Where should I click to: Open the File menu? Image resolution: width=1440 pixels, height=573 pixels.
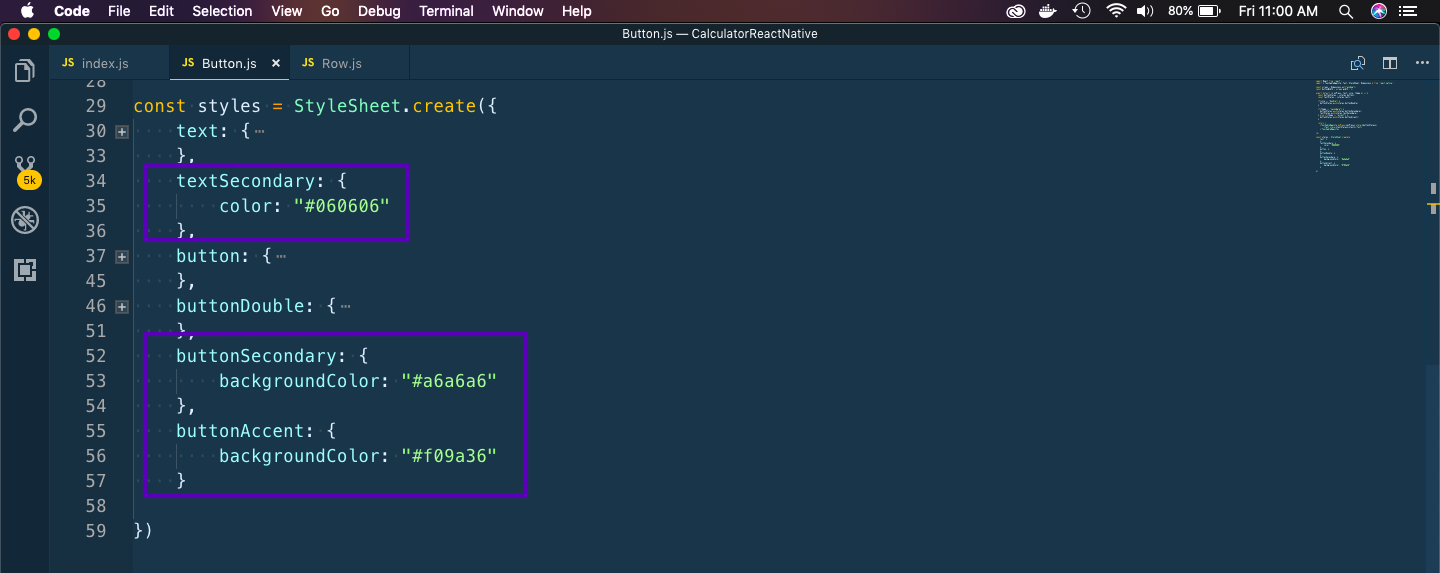coord(119,11)
